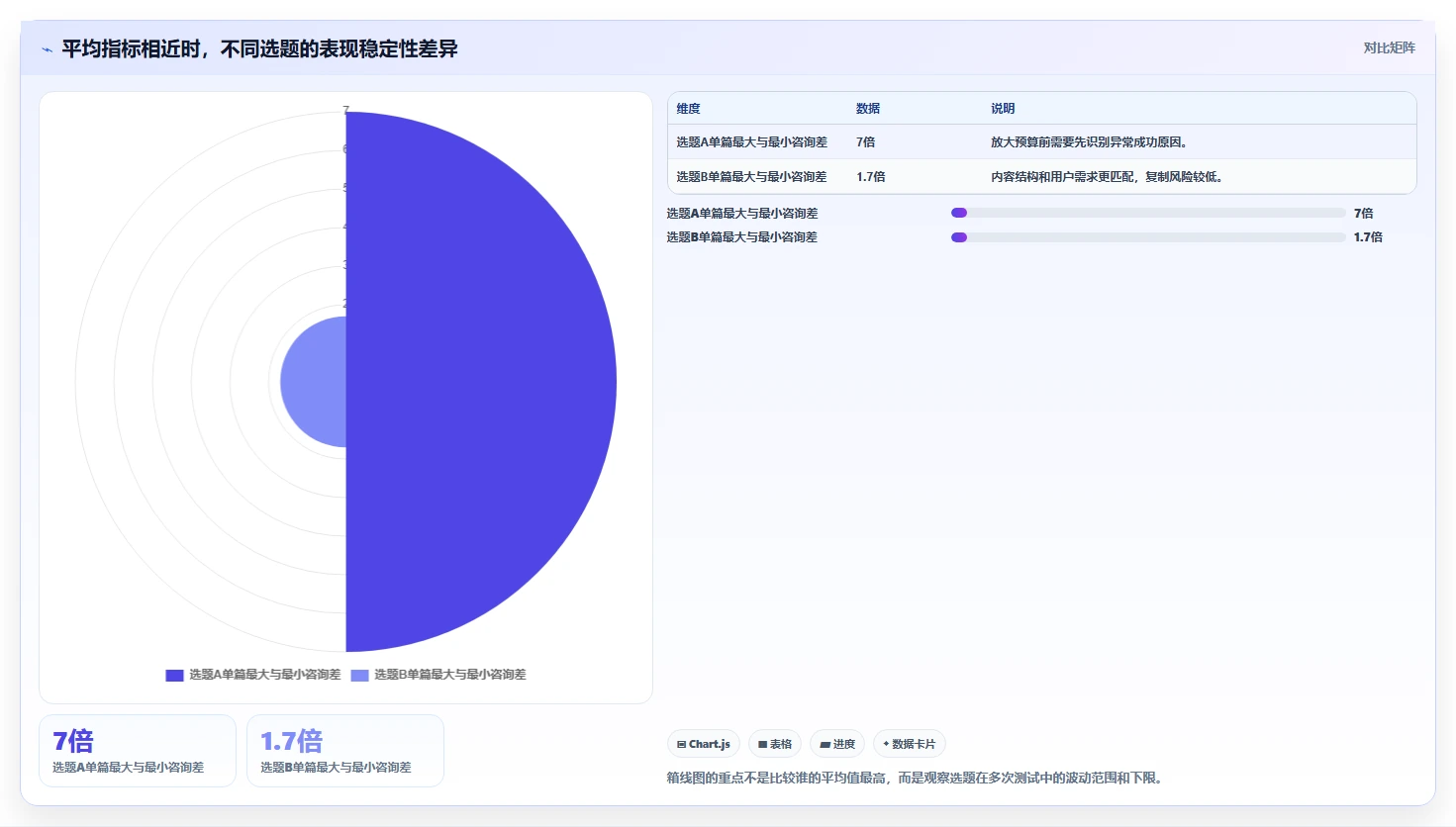Click the 对比矩阵 label in header
Image resolution: width=1456 pixels, height=827 pixels.
pos(1389,47)
